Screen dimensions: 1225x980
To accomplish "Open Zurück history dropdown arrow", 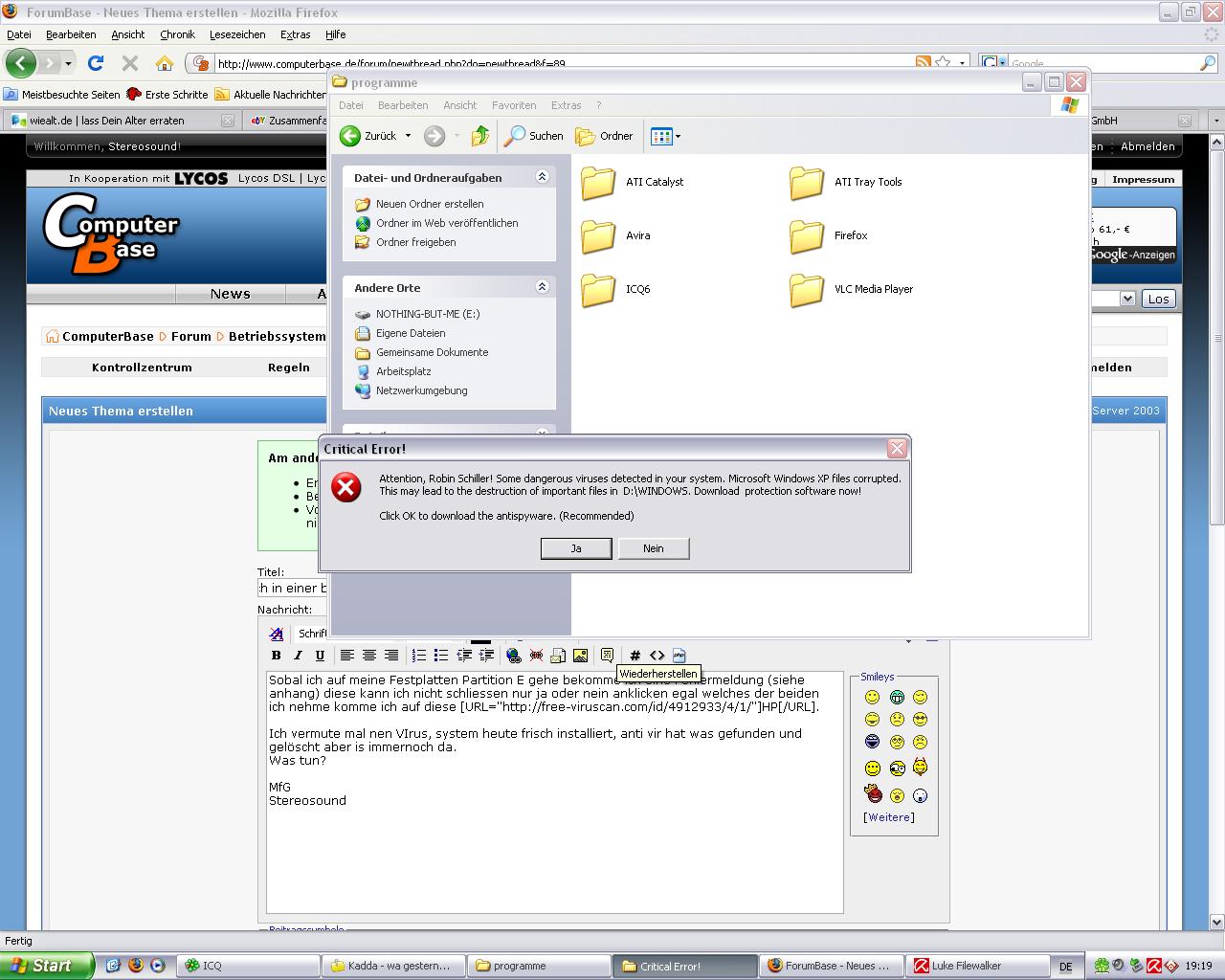I will point(408,136).
